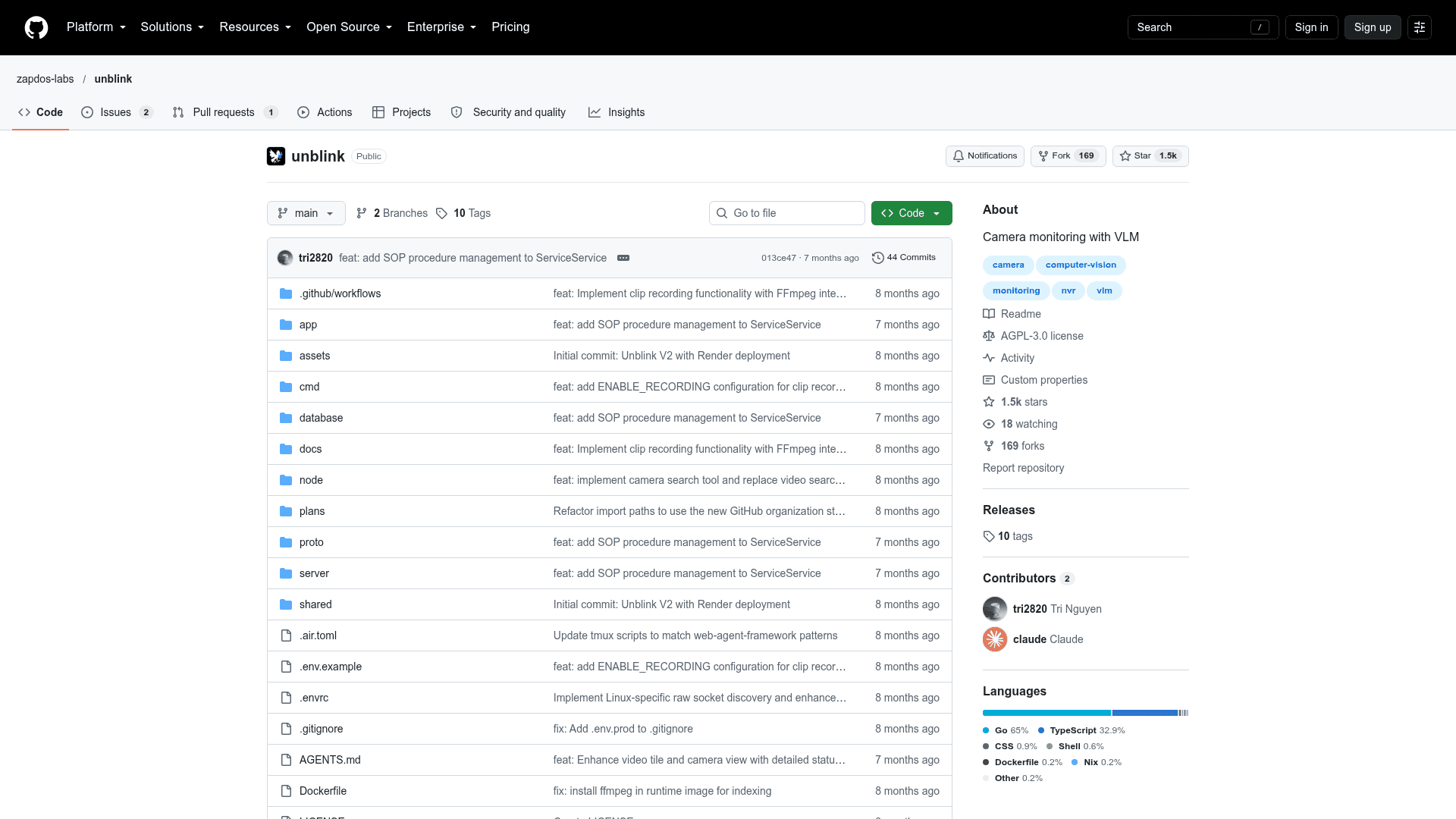Open the main branch dropdown

306,213
